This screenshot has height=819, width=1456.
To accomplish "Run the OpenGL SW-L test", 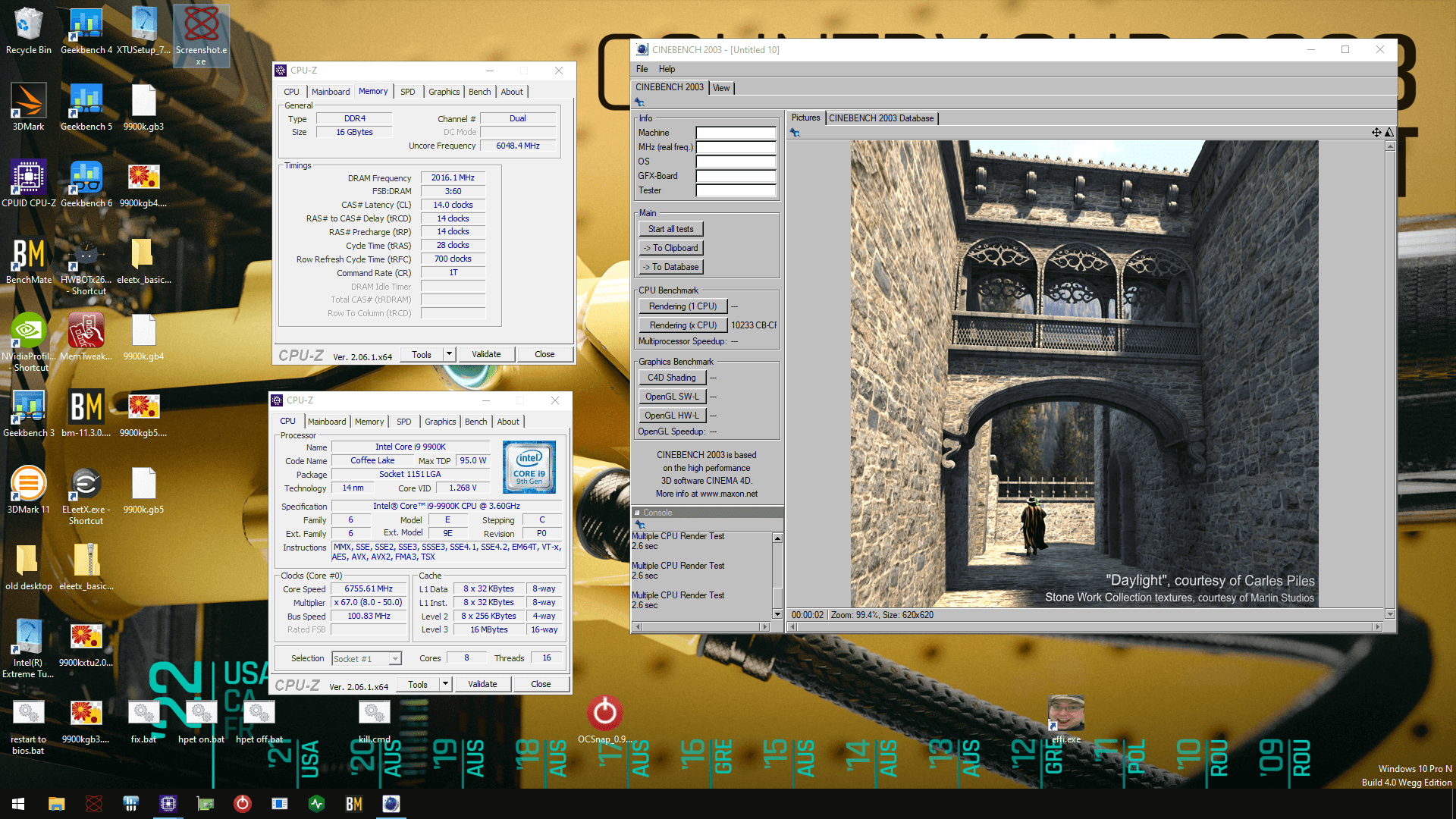I will (x=672, y=397).
